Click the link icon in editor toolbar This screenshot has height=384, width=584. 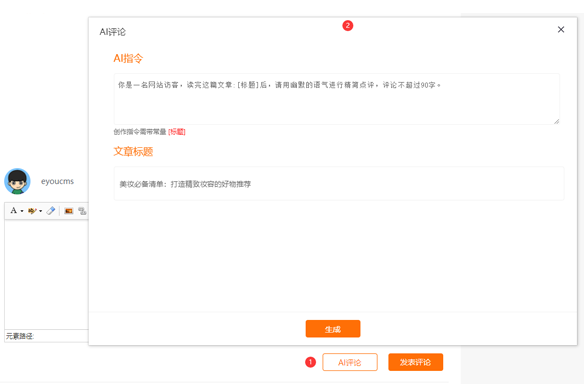pyautogui.click(x=82, y=211)
